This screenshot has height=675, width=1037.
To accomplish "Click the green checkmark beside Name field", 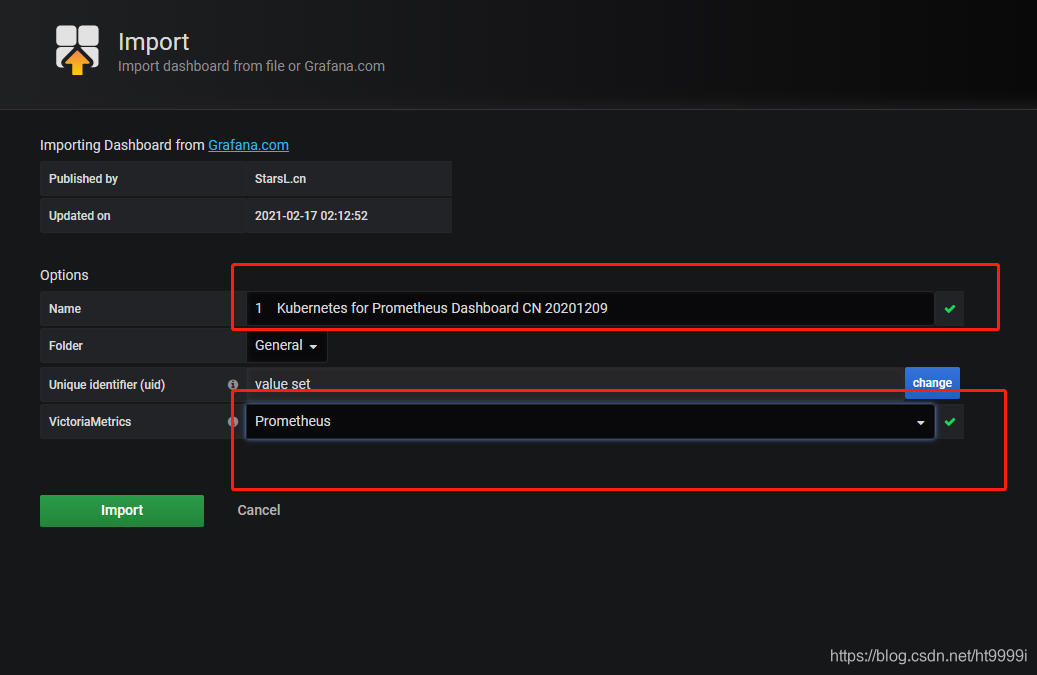I will pyautogui.click(x=950, y=309).
